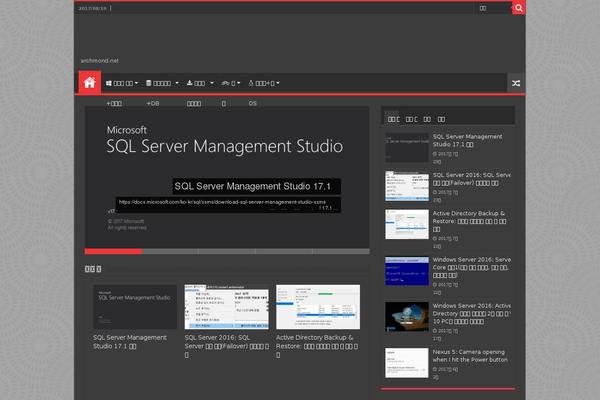This screenshot has height=400, width=600.
Task: Open sidebar SQL Server 2016 Failover link
Action: coord(471,179)
